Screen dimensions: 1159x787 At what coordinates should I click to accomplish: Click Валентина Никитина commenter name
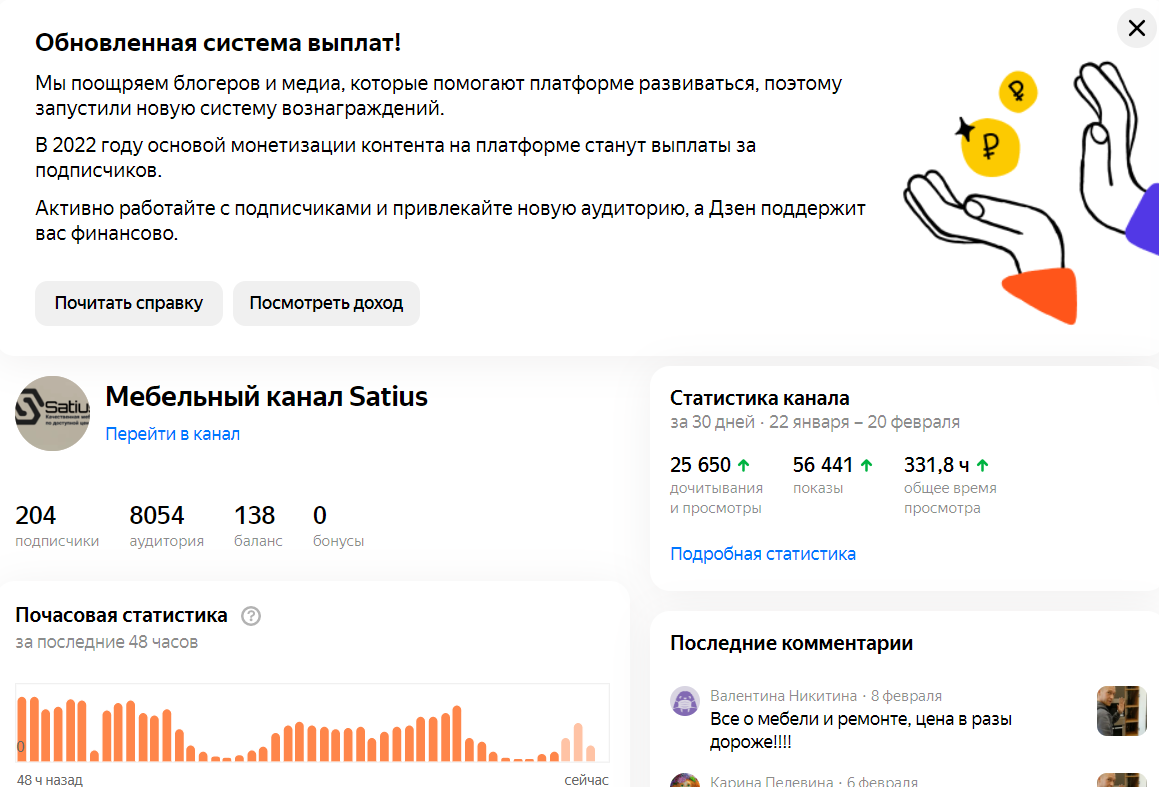(x=784, y=695)
